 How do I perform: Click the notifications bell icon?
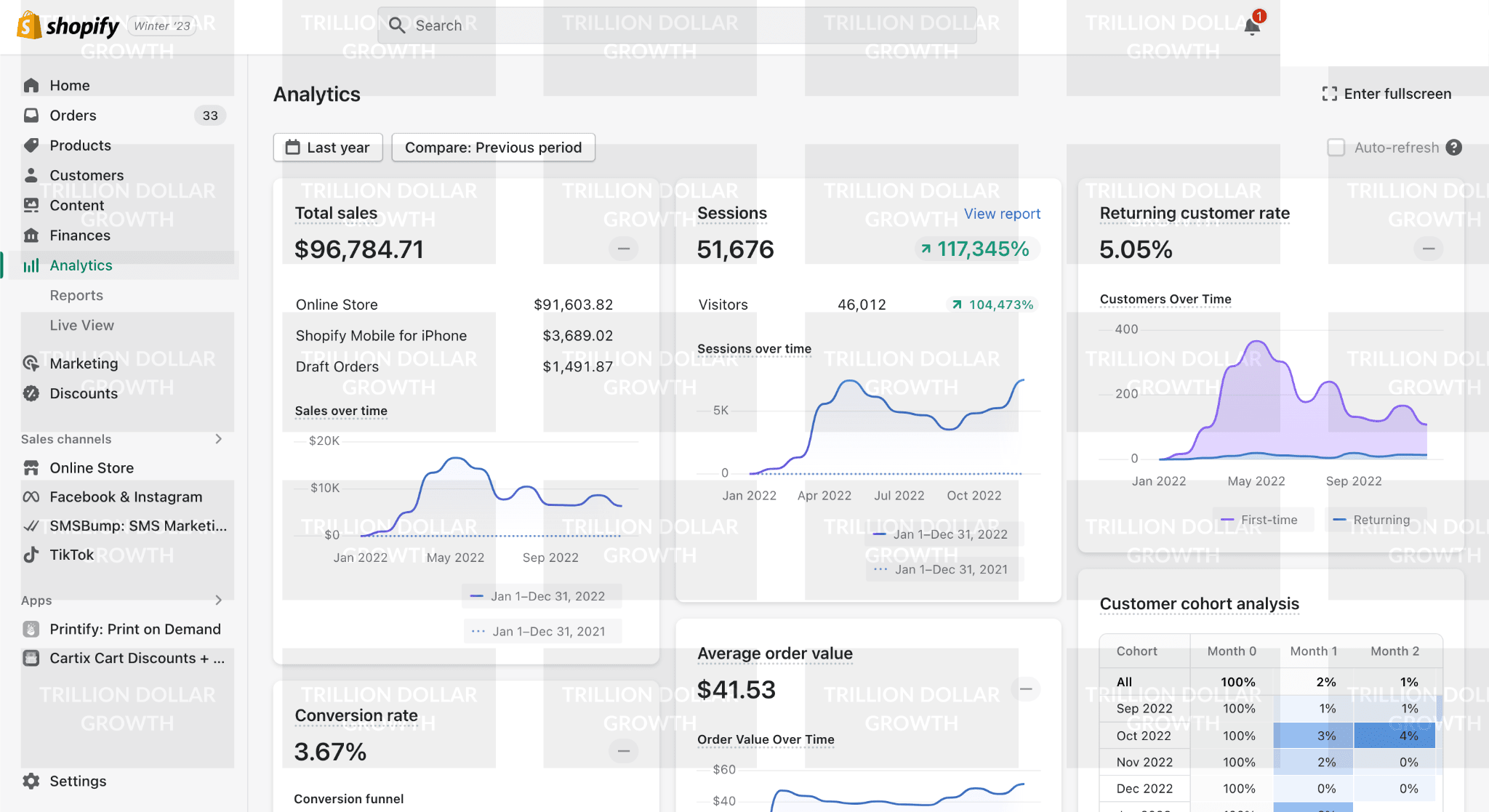coord(1251,27)
